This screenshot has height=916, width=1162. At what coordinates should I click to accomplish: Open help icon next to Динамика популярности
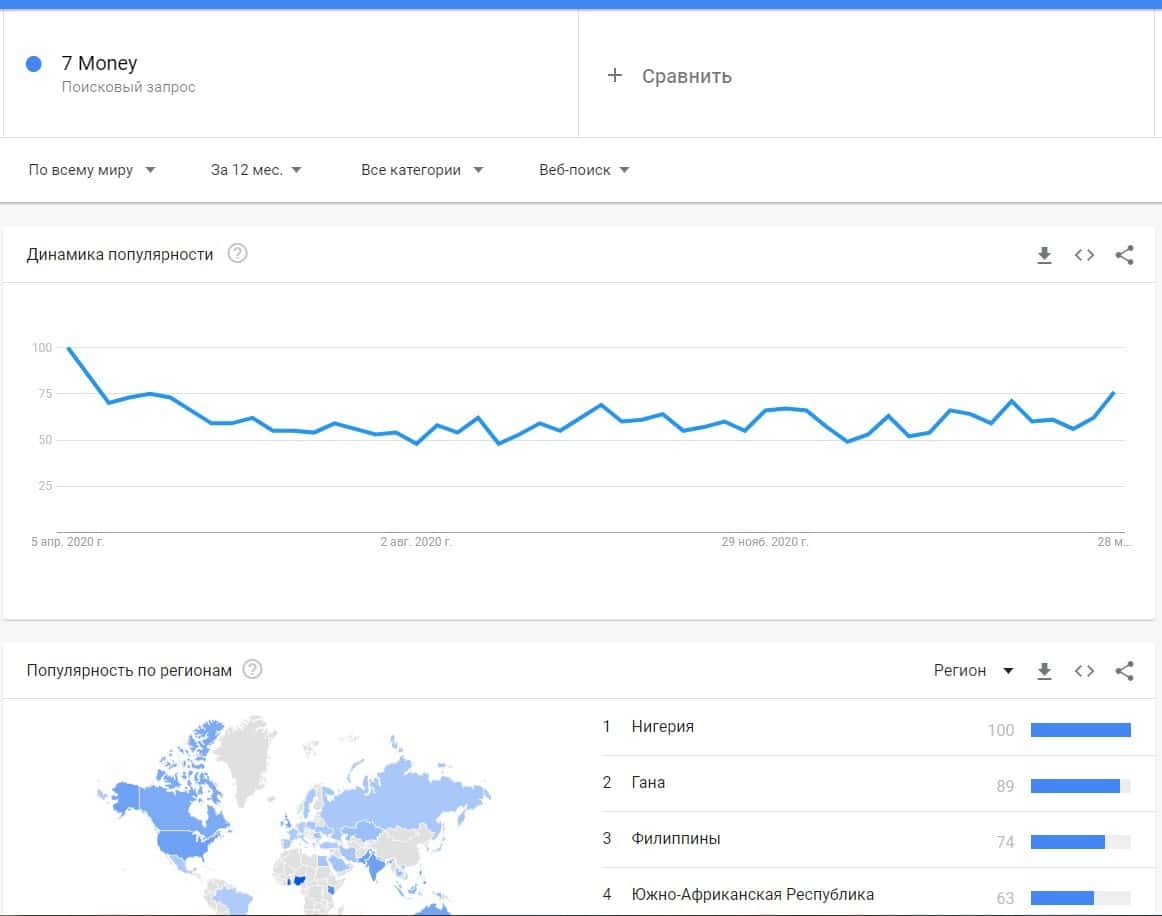point(237,254)
